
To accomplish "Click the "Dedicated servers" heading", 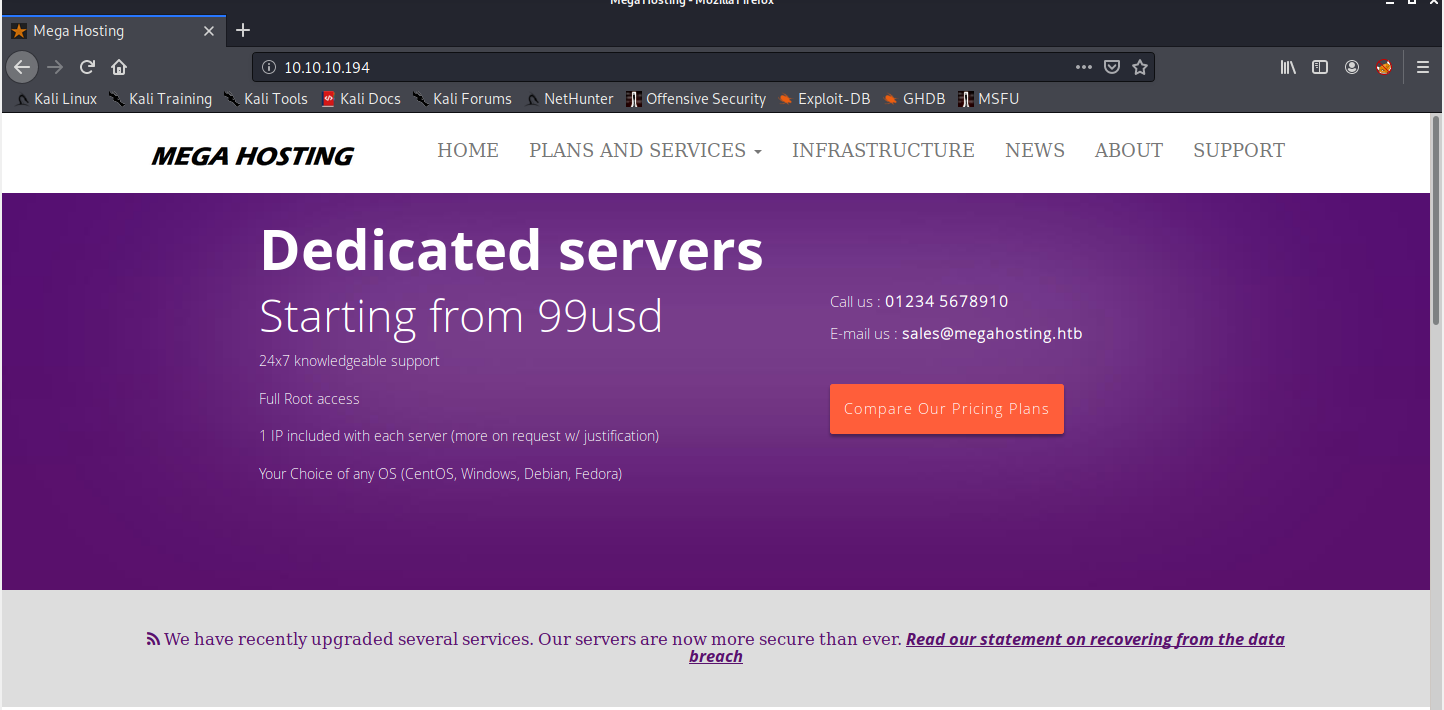I will pos(511,249).
